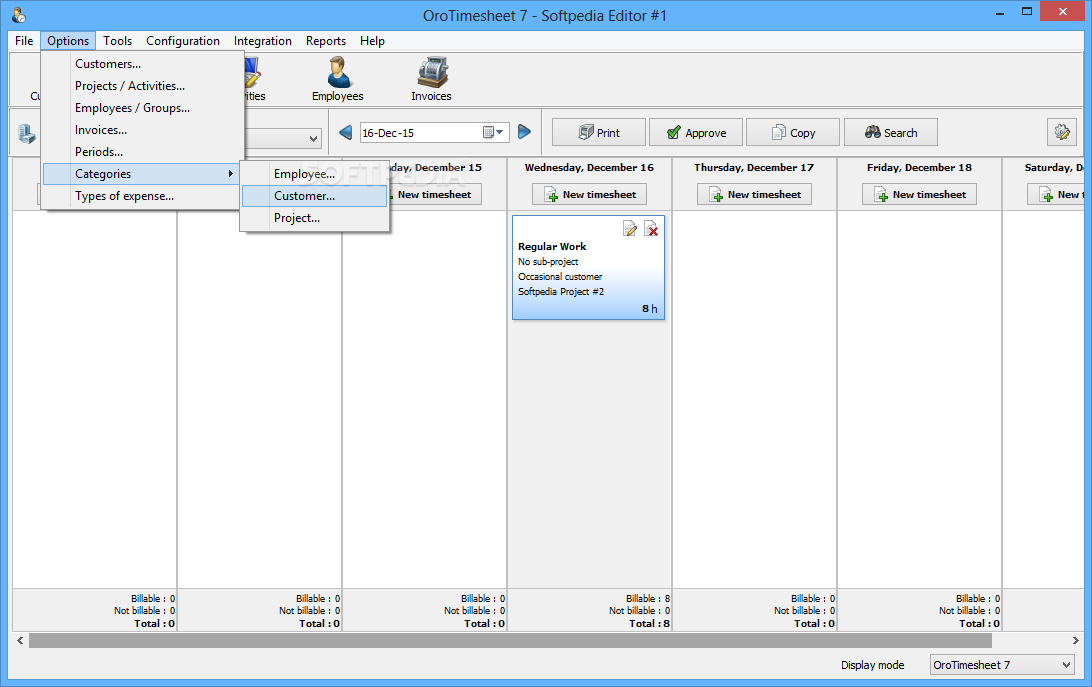The height and width of the screenshot is (687, 1092).
Task: Click the app icon in title bar
Action: point(19,15)
